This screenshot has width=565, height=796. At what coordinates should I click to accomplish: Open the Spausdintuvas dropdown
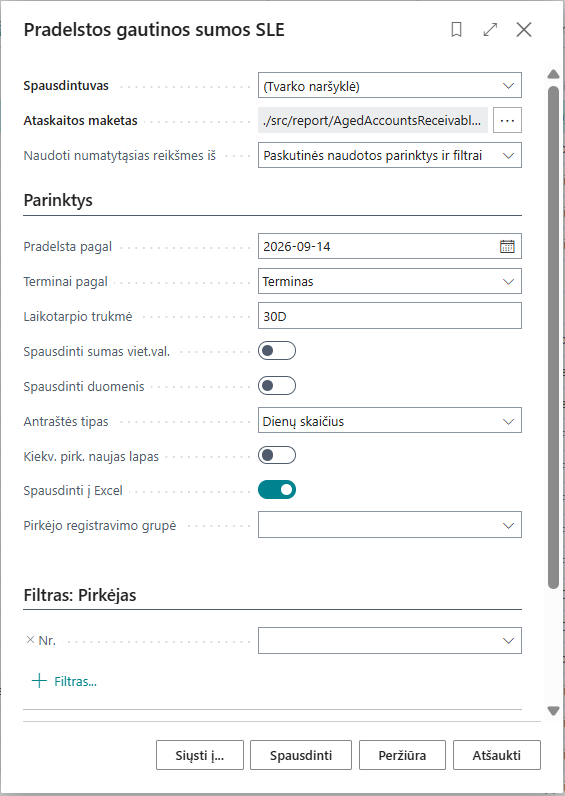[389, 85]
